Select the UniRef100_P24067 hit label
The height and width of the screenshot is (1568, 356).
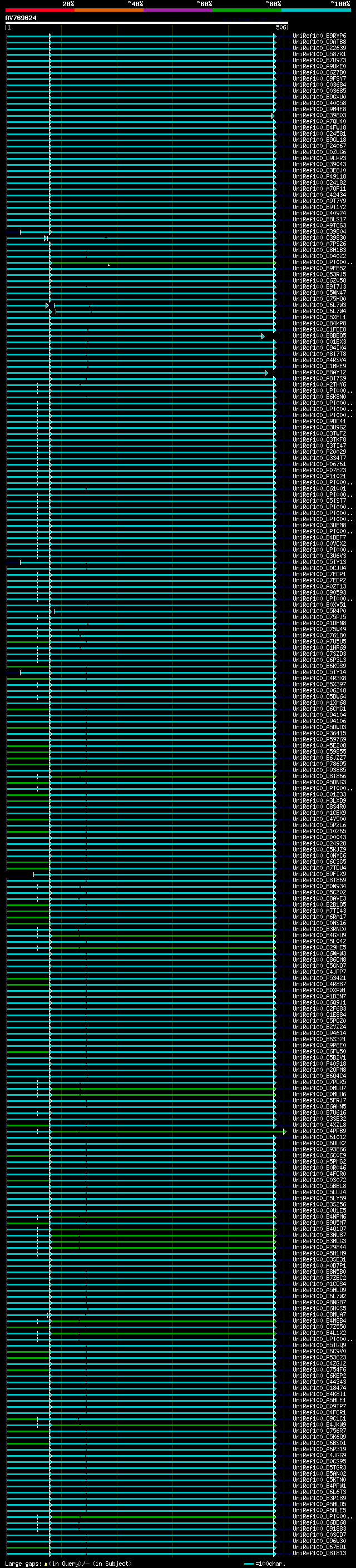click(319, 146)
